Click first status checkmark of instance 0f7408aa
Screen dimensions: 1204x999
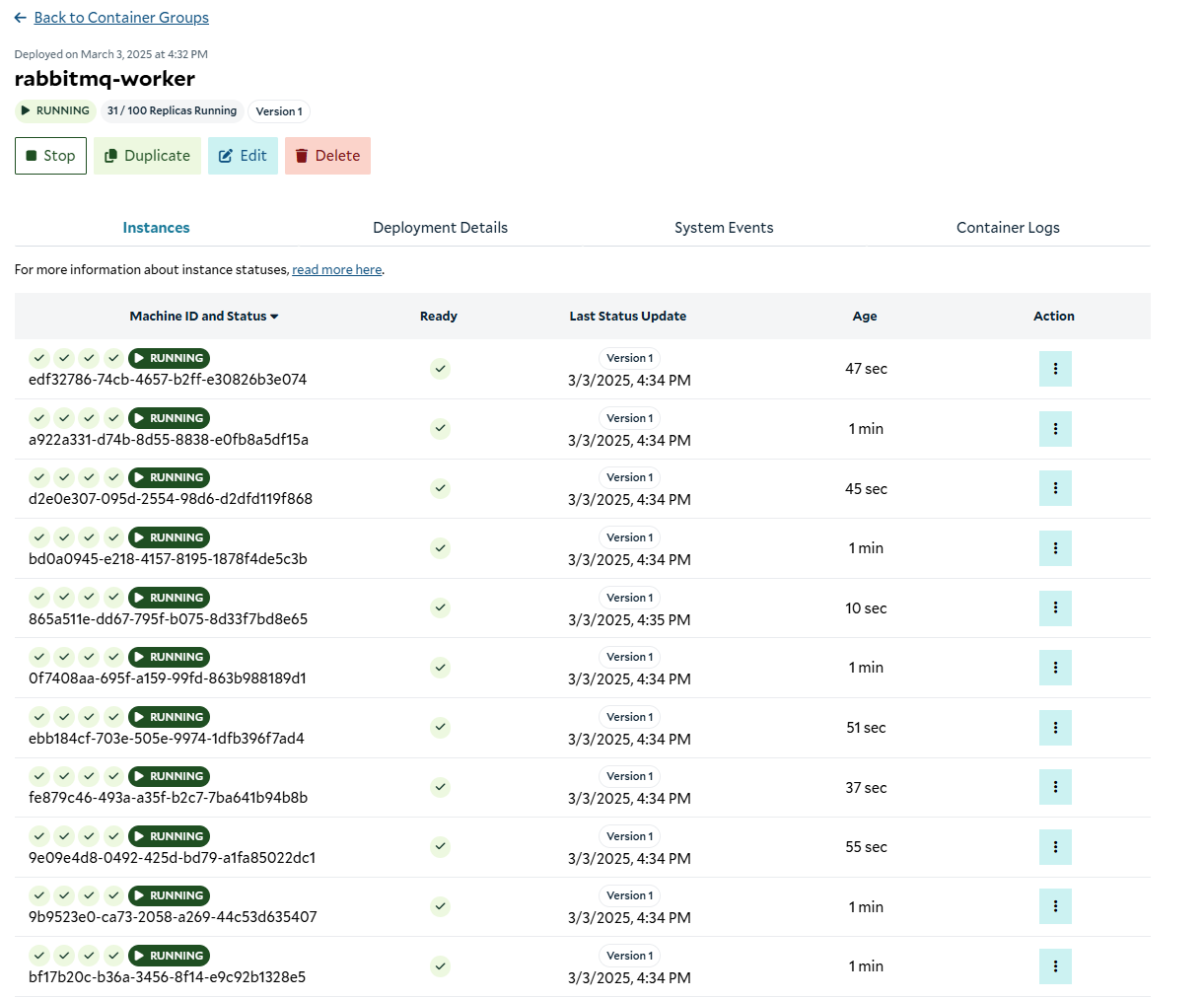39,657
